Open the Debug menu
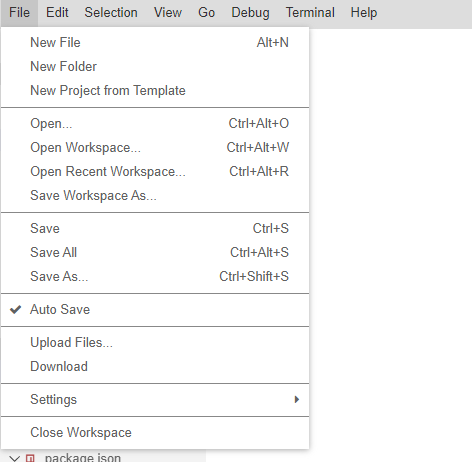This screenshot has width=472, height=462. 250,13
